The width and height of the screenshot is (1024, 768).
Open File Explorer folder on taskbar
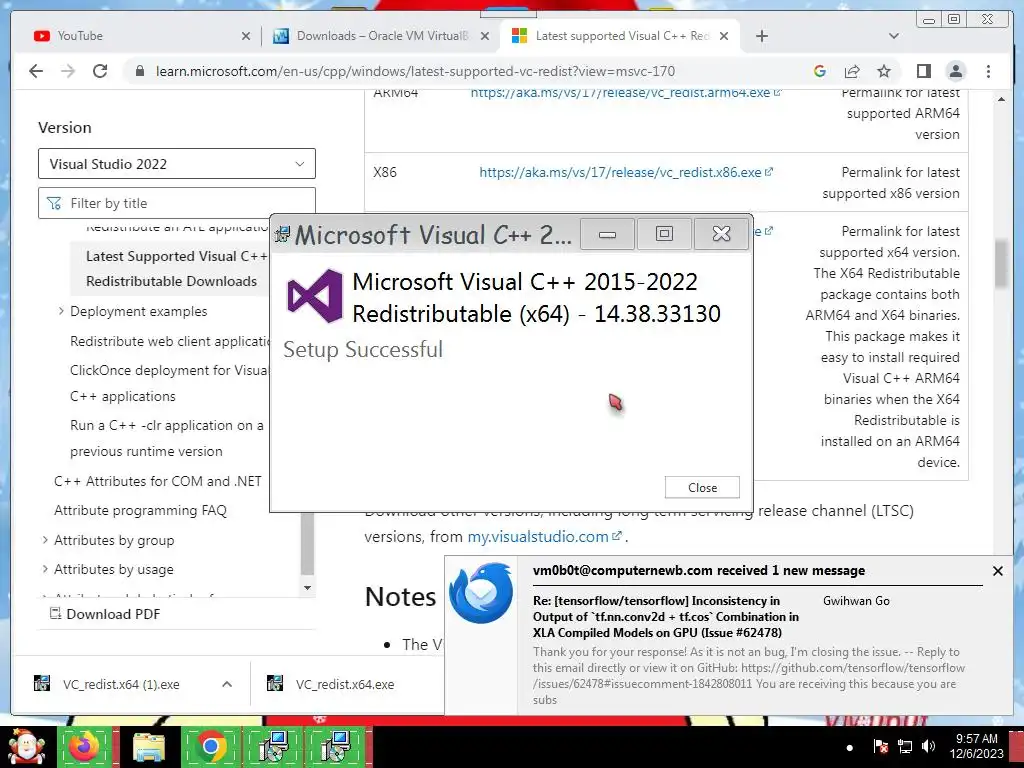149,746
